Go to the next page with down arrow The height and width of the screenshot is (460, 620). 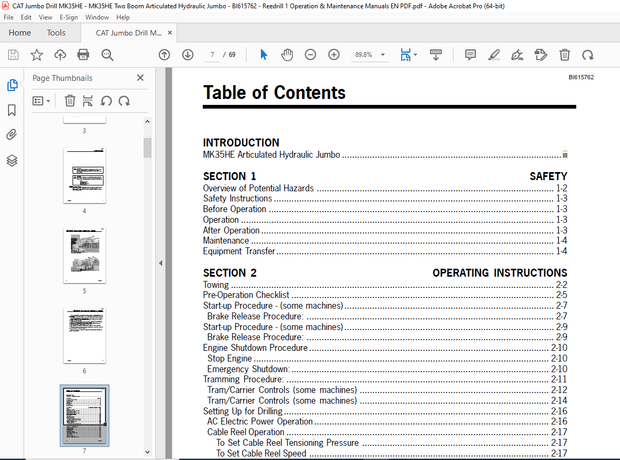tap(188, 55)
